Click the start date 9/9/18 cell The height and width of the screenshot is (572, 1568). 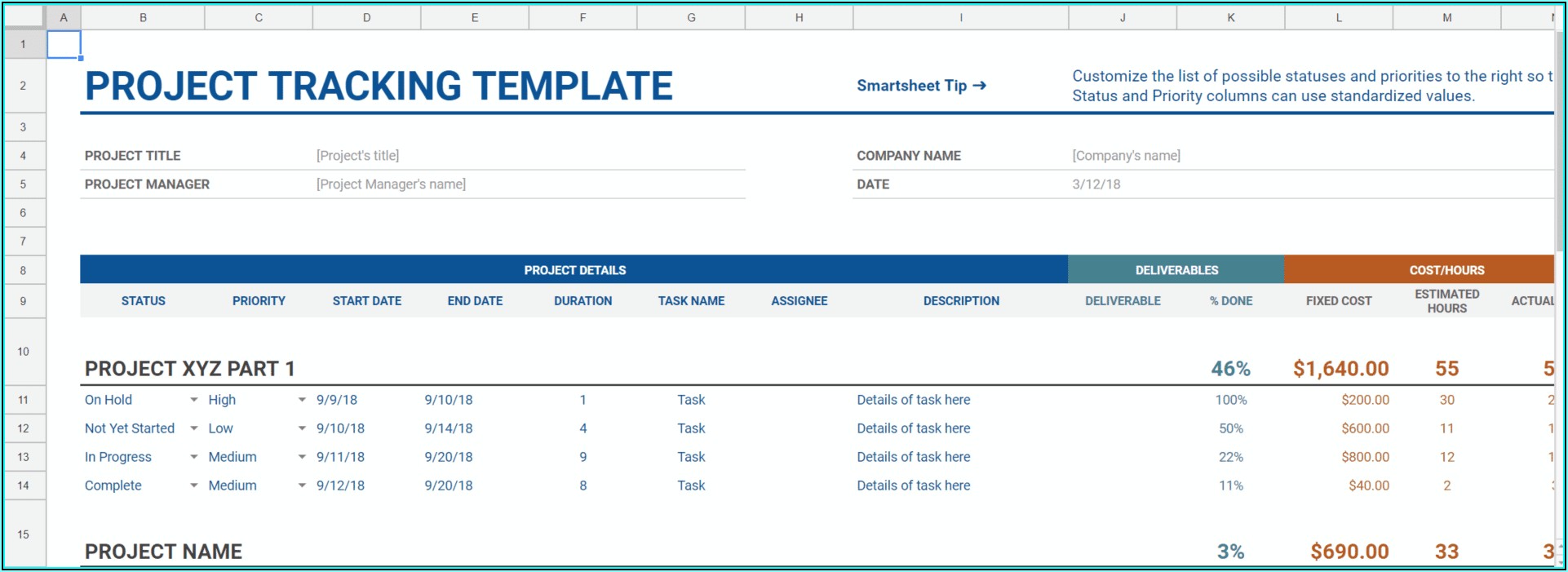pyautogui.click(x=337, y=400)
